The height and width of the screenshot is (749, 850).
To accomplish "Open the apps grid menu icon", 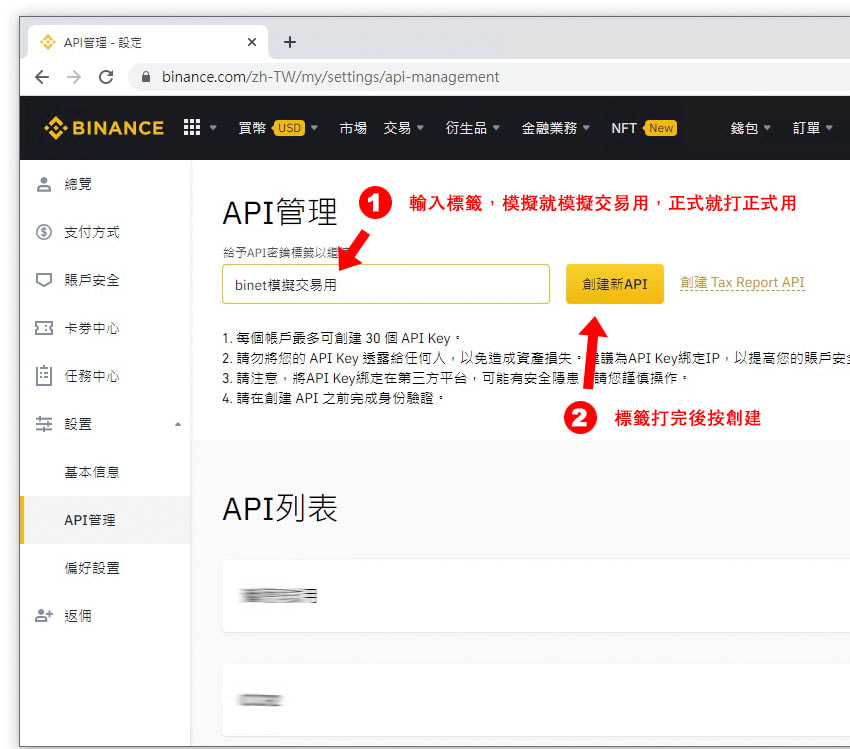I will (192, 127).
